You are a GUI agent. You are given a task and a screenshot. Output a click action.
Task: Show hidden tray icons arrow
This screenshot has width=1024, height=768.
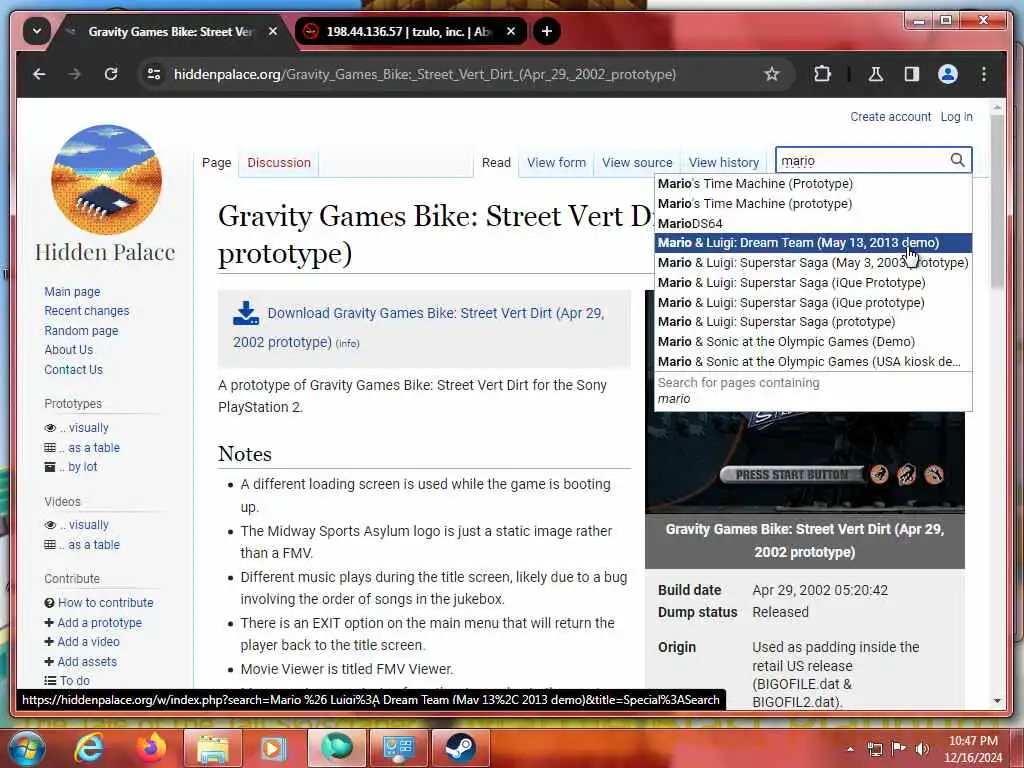click(x=850, y=749)
